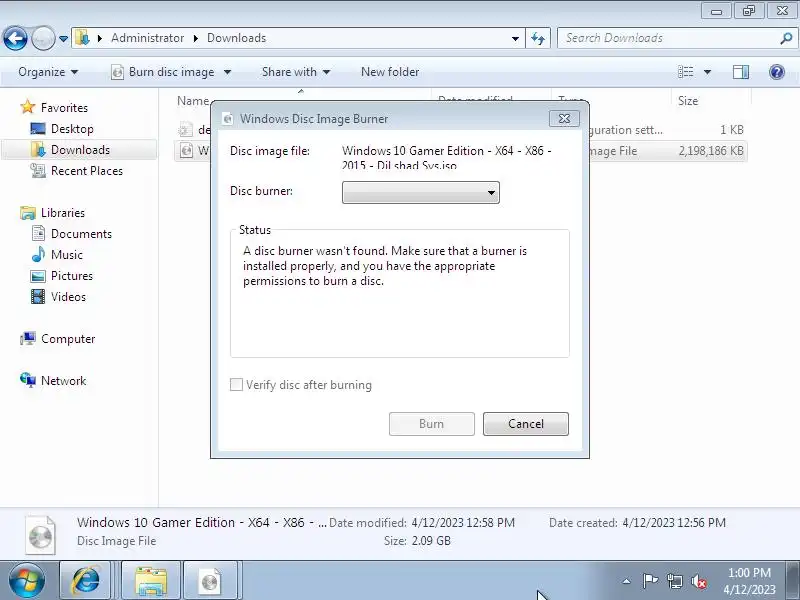Image resolution: width=800 pixels, height=600 pixels.
Task: Select Downloads in the address breadcrumb
Action: click(236, 38)
